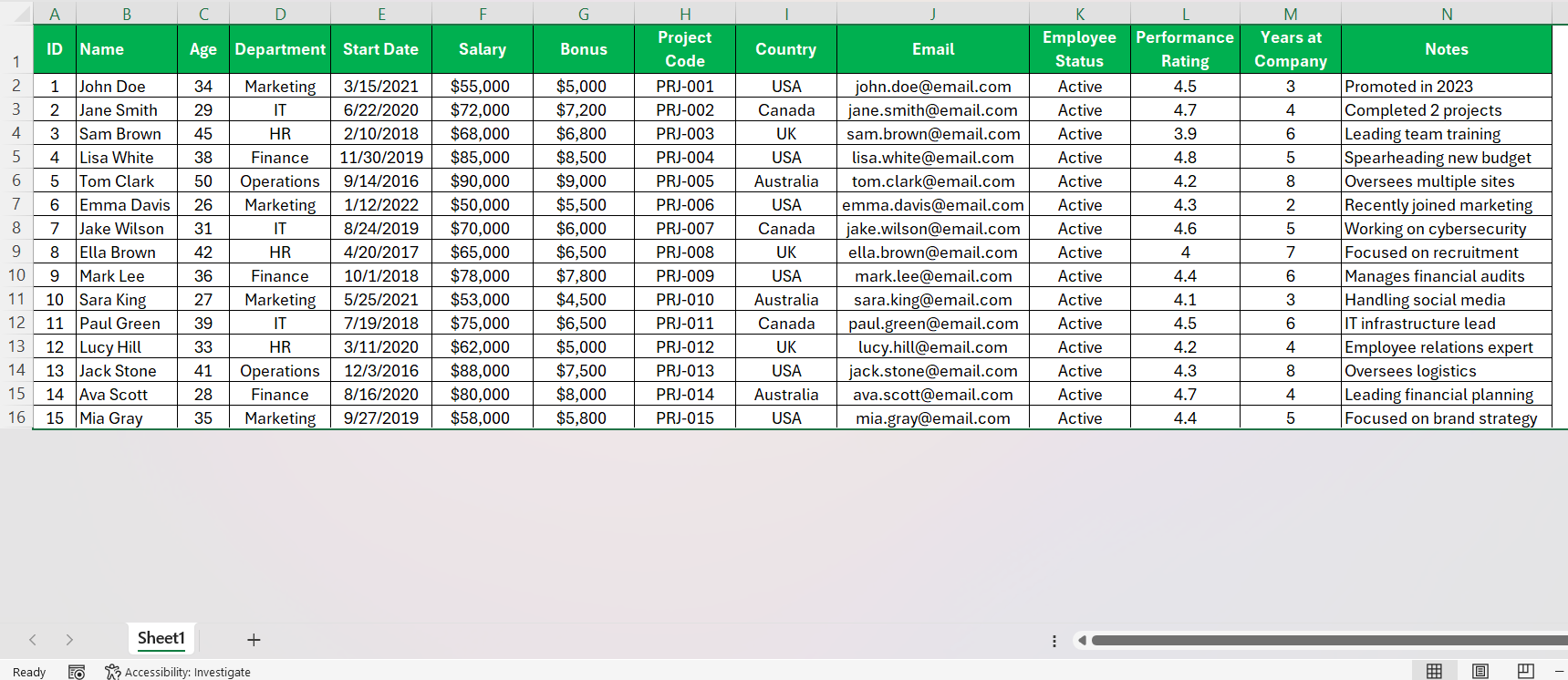Switch to Normal view icon

(x=1434, y=671)
